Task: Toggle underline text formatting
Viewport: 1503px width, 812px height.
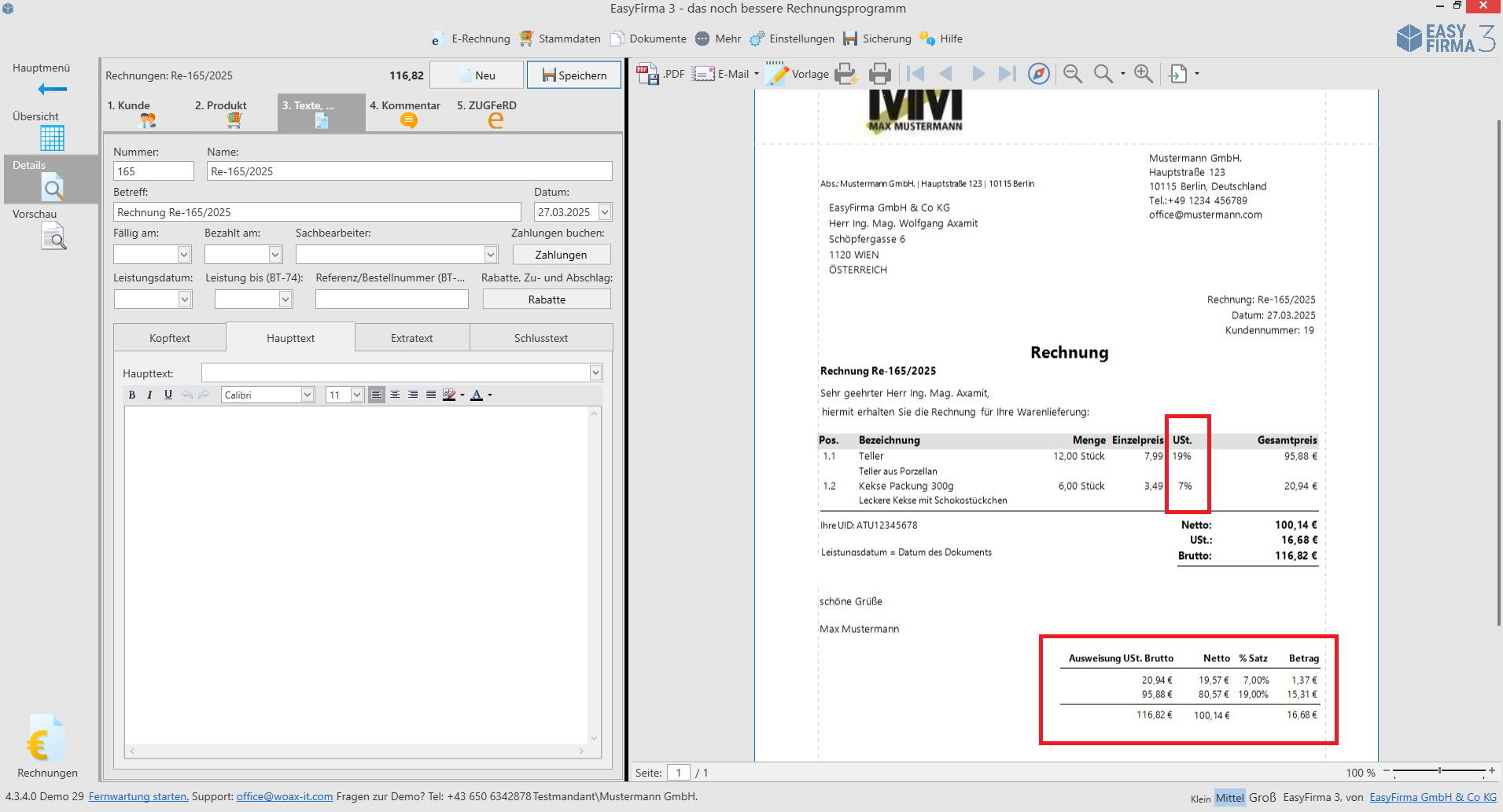Action: pyautogui.click(x=168, y=395)
